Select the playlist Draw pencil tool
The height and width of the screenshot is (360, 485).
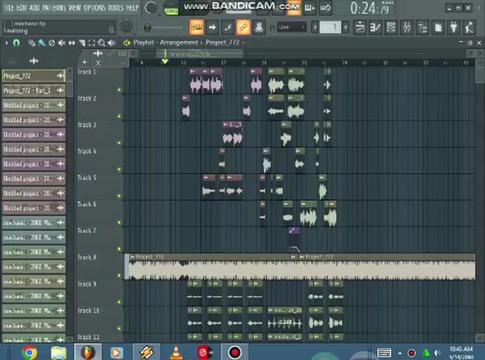pyautogui.click(x=32, y=43)
